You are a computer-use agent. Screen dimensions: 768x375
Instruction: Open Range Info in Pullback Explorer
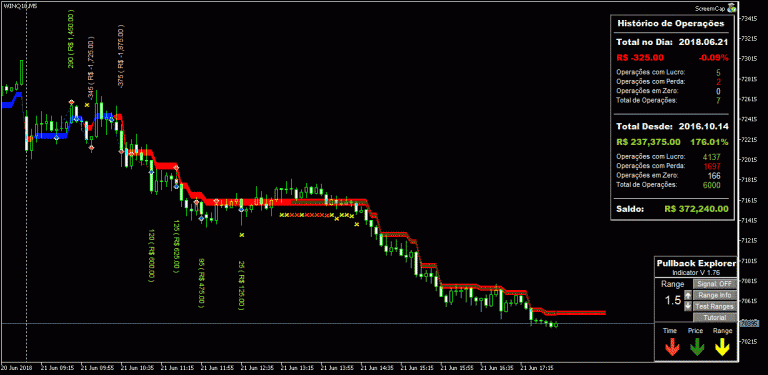tap(715, 295)
